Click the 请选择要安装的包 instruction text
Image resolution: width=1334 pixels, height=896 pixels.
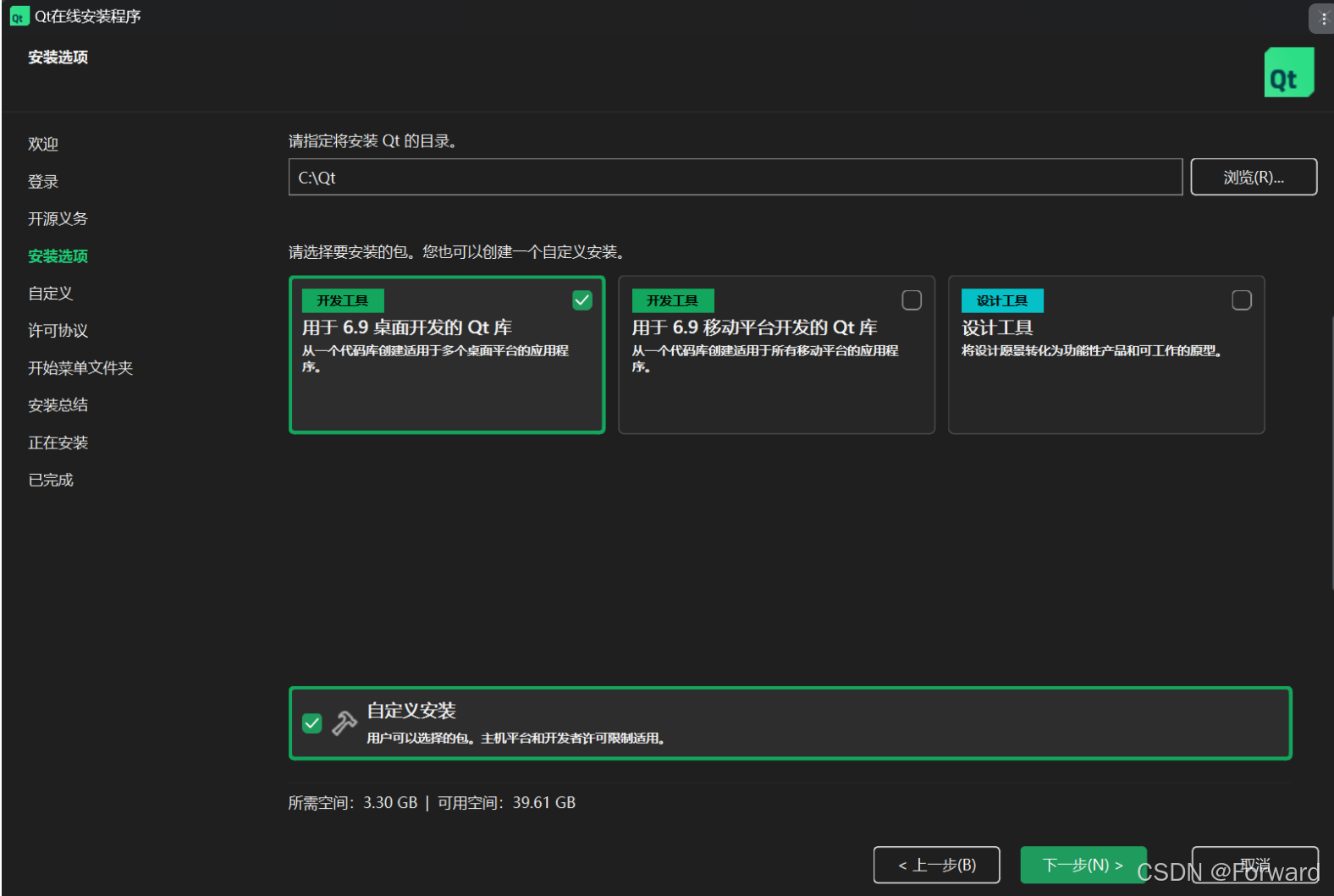pyautogui.click(x=457, y=252)
